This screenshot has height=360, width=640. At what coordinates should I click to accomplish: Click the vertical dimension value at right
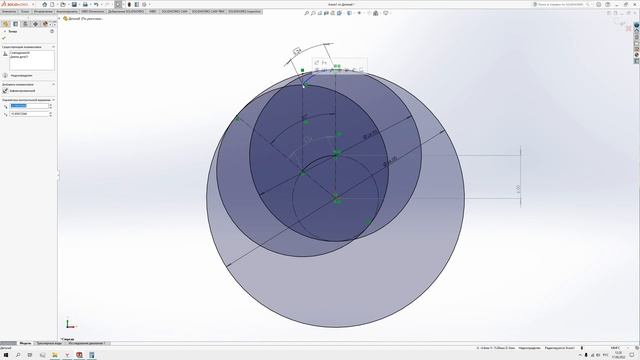pyautogui.click(x=518, y=189)
